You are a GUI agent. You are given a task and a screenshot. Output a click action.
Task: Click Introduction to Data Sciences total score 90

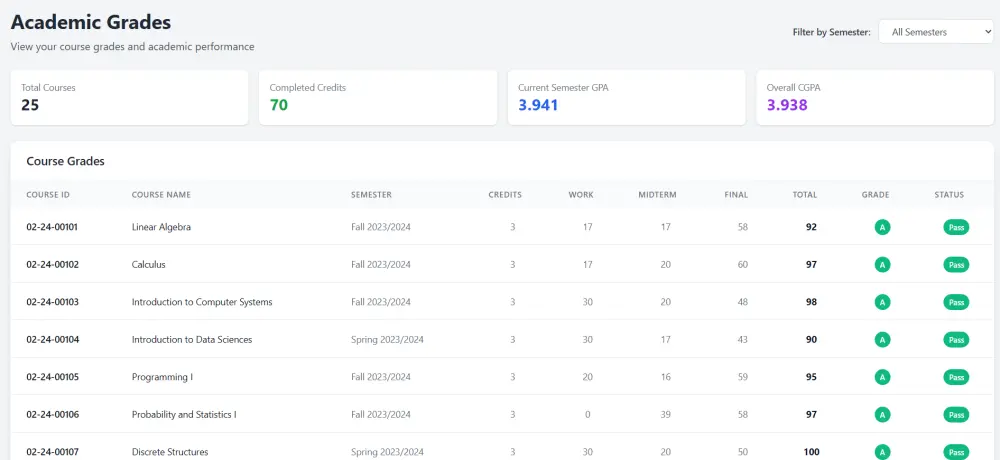(811, 339)
